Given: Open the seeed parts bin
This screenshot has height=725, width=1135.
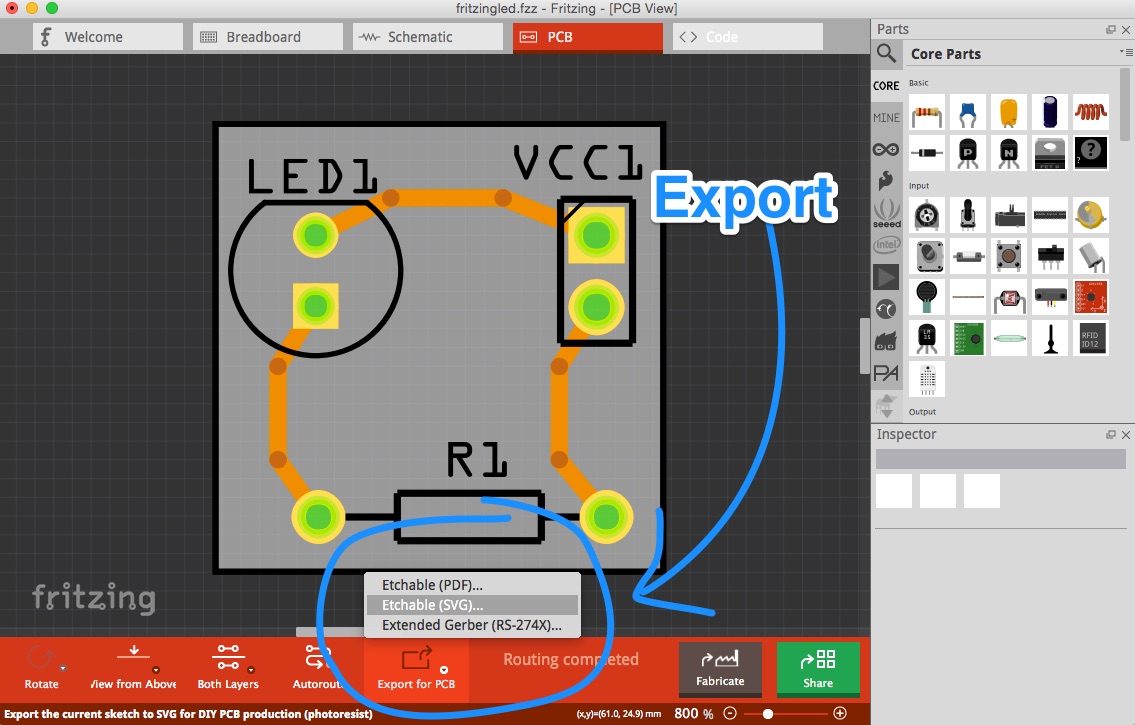Looking at the screenshot, I should point(886,213).
